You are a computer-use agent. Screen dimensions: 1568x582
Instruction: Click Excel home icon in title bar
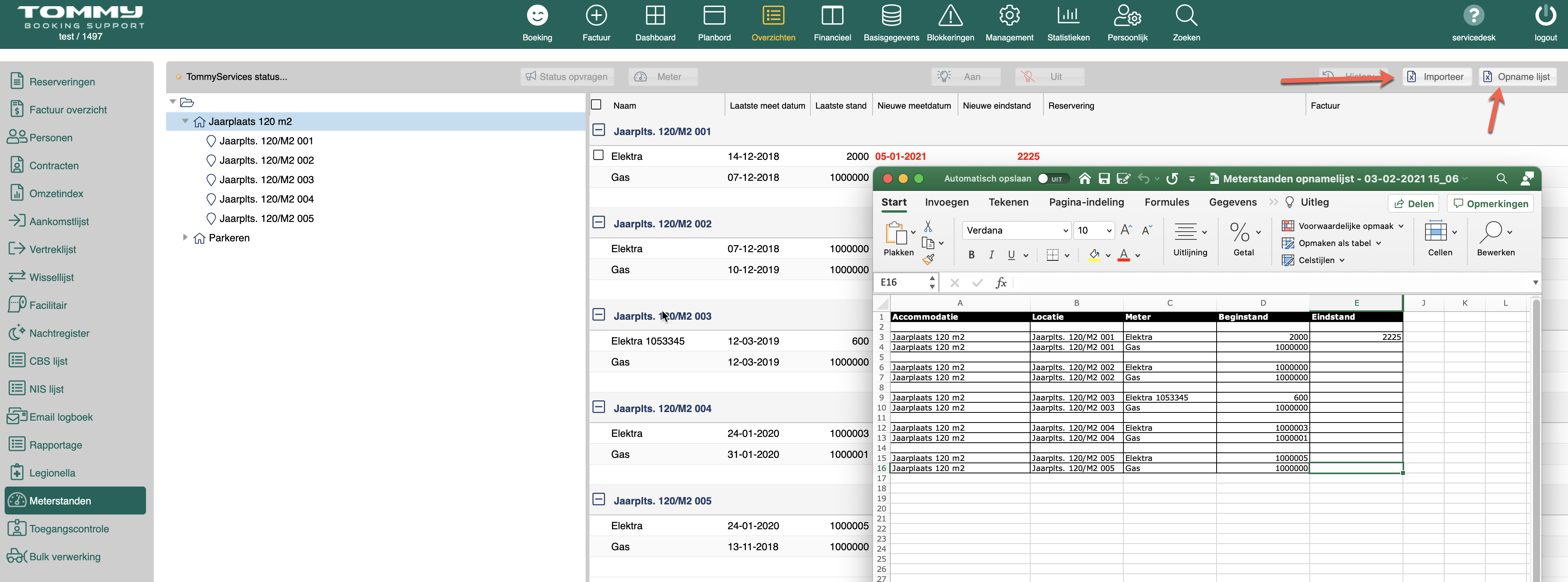tap(1084, 179)
